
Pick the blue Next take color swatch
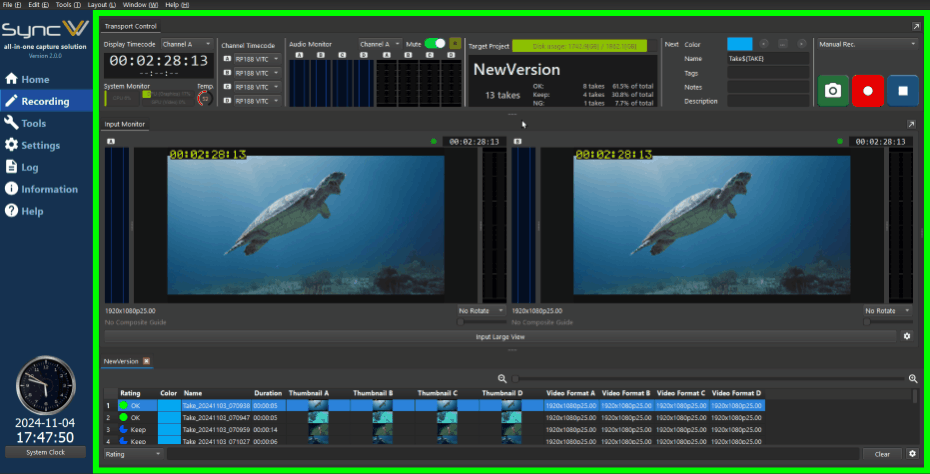739,44
